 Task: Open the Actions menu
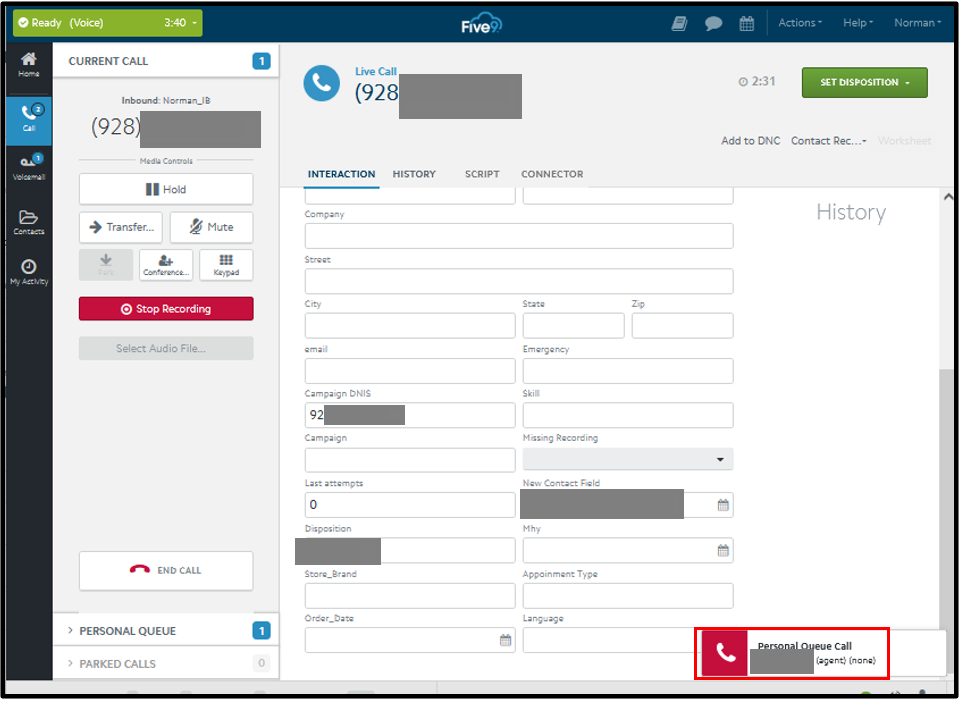click(800, 23)
